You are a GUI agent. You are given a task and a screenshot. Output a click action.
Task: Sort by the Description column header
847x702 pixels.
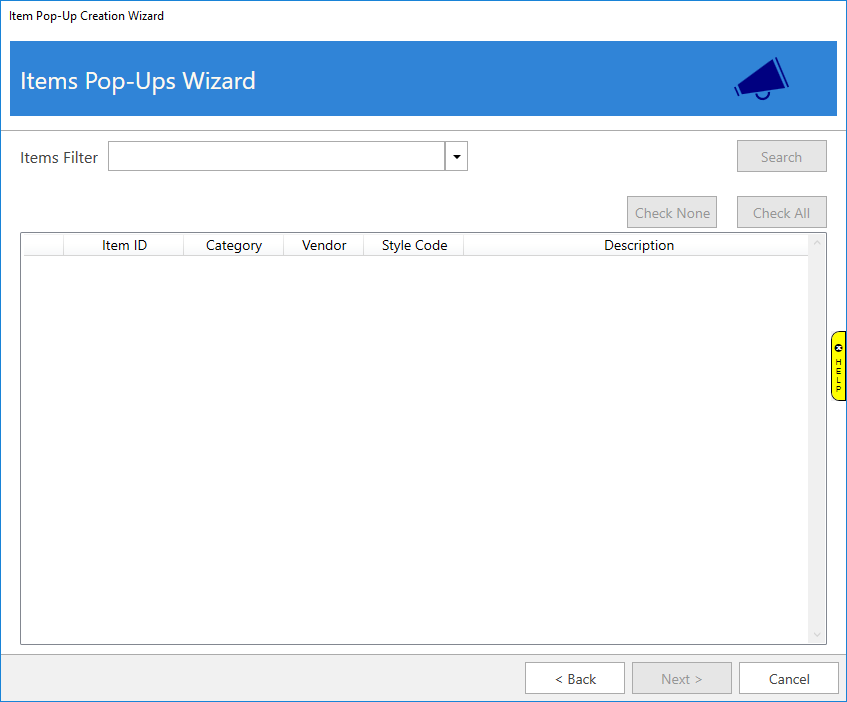(638, 246)
